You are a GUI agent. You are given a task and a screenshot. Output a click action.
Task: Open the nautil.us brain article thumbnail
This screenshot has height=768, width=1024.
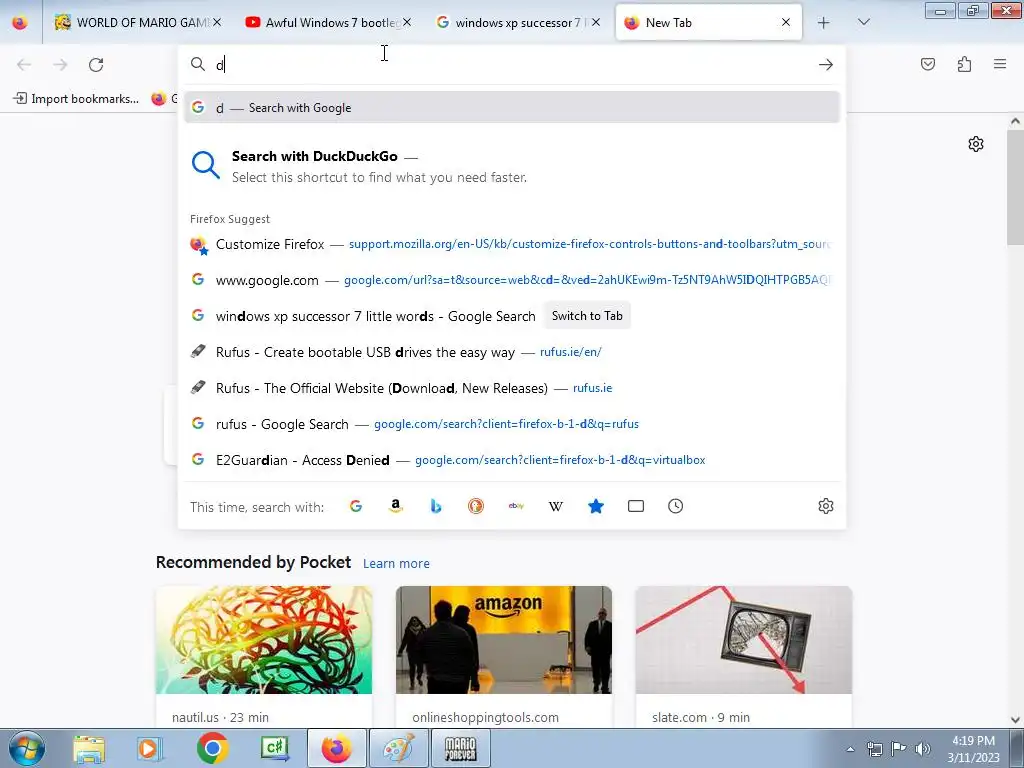tap(264, 640)
